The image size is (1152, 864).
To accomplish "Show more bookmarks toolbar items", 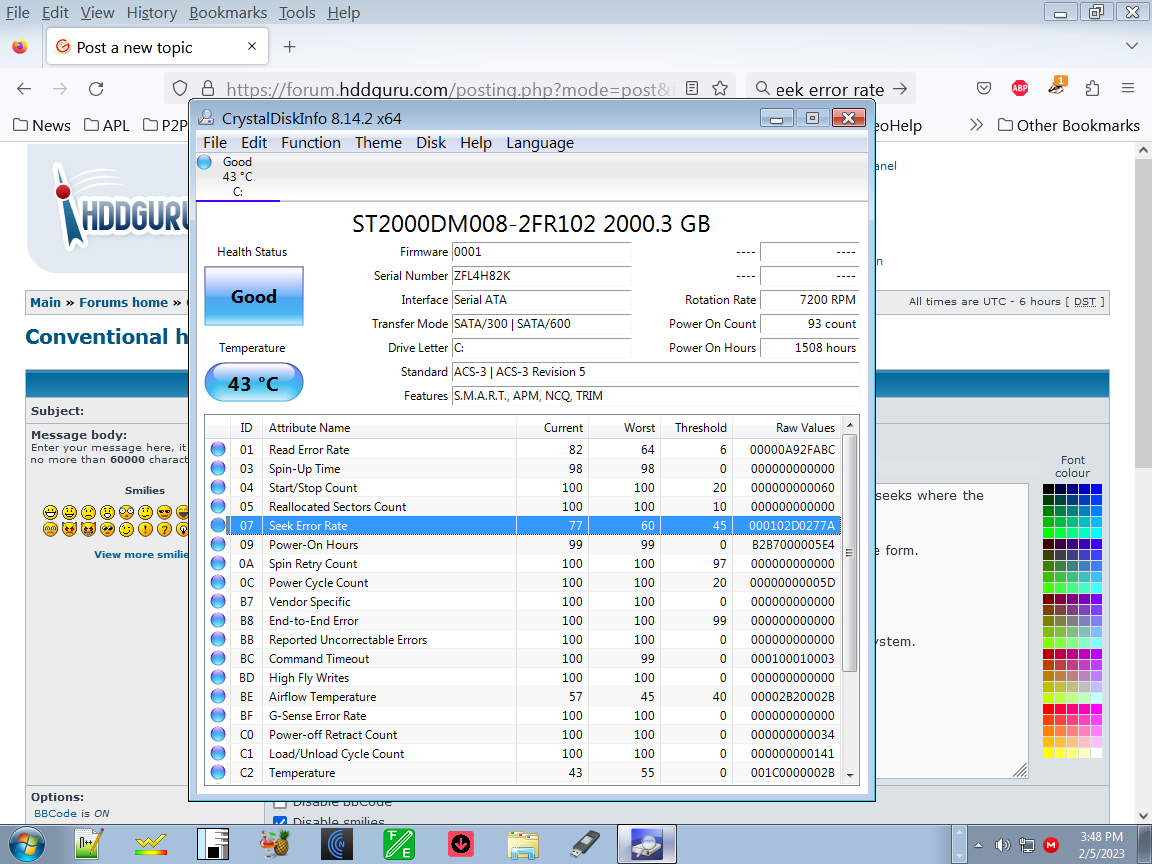I will pos(976,125).
